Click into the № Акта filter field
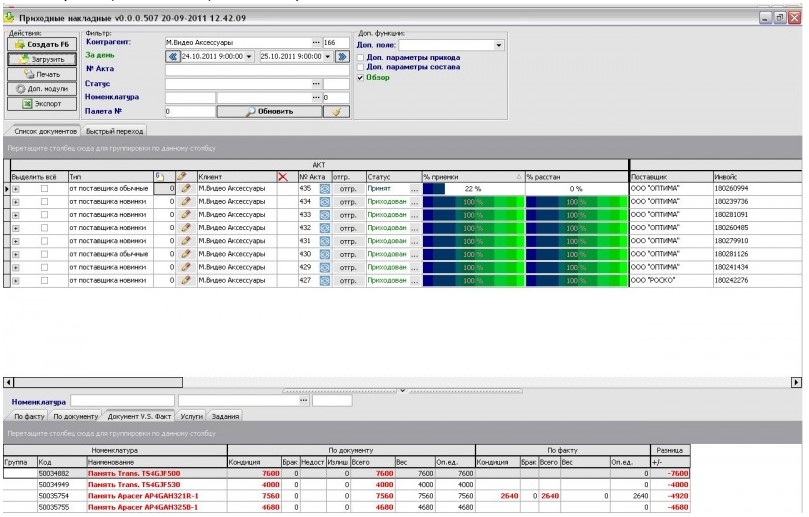 point(256,70)
